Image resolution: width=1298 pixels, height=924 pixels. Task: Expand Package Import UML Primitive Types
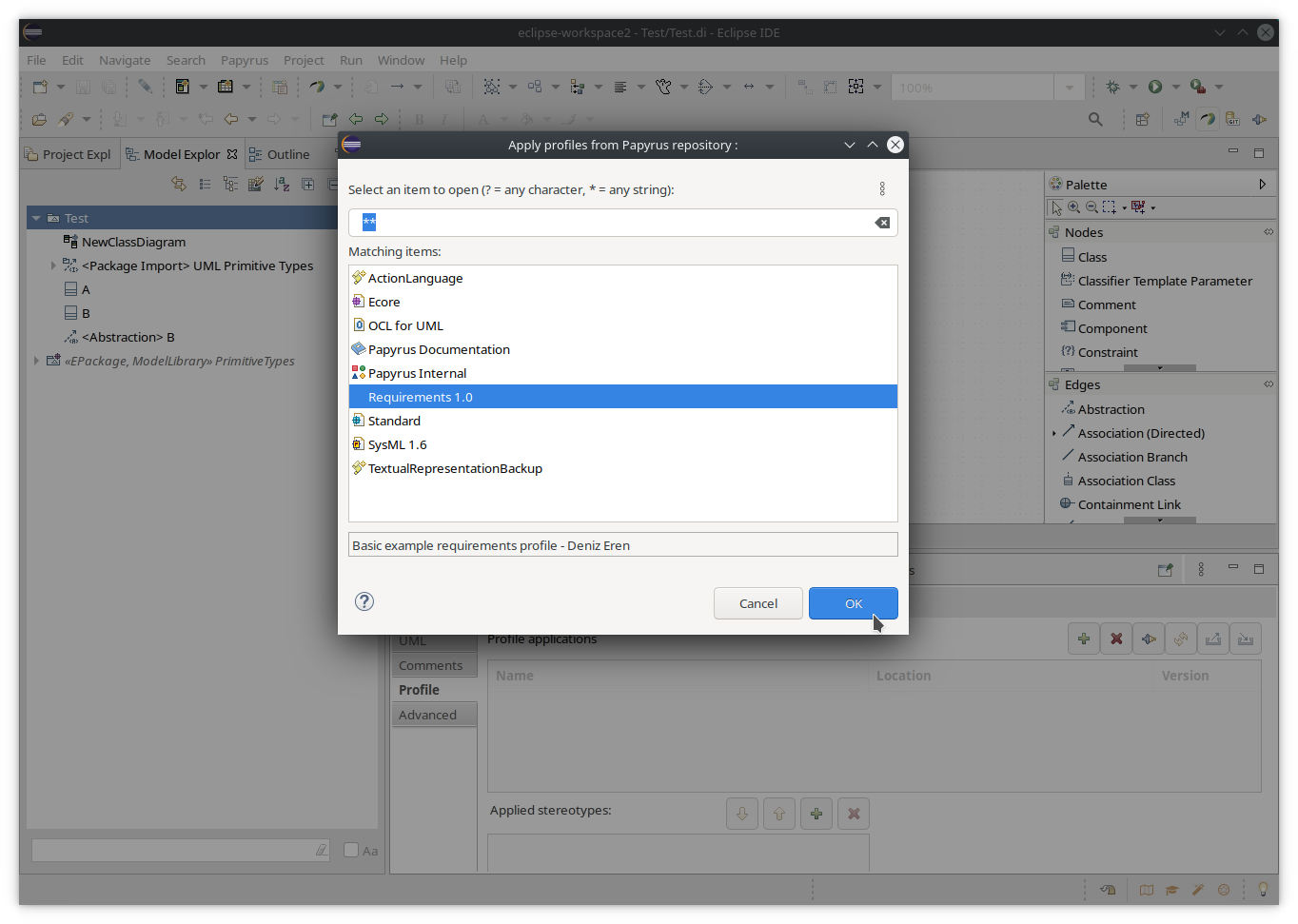tap(53, 265)
